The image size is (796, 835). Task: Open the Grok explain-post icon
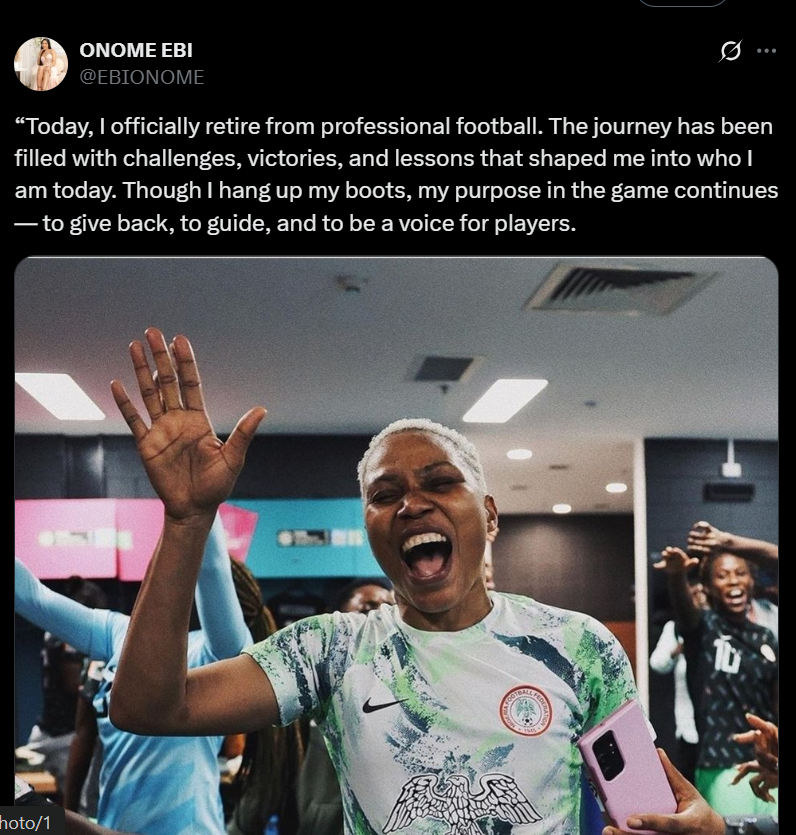[x=730, y=51]
